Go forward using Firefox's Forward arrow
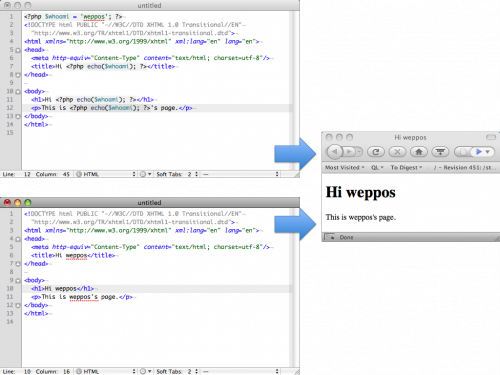Screen dimensions: 500x375 349,152
